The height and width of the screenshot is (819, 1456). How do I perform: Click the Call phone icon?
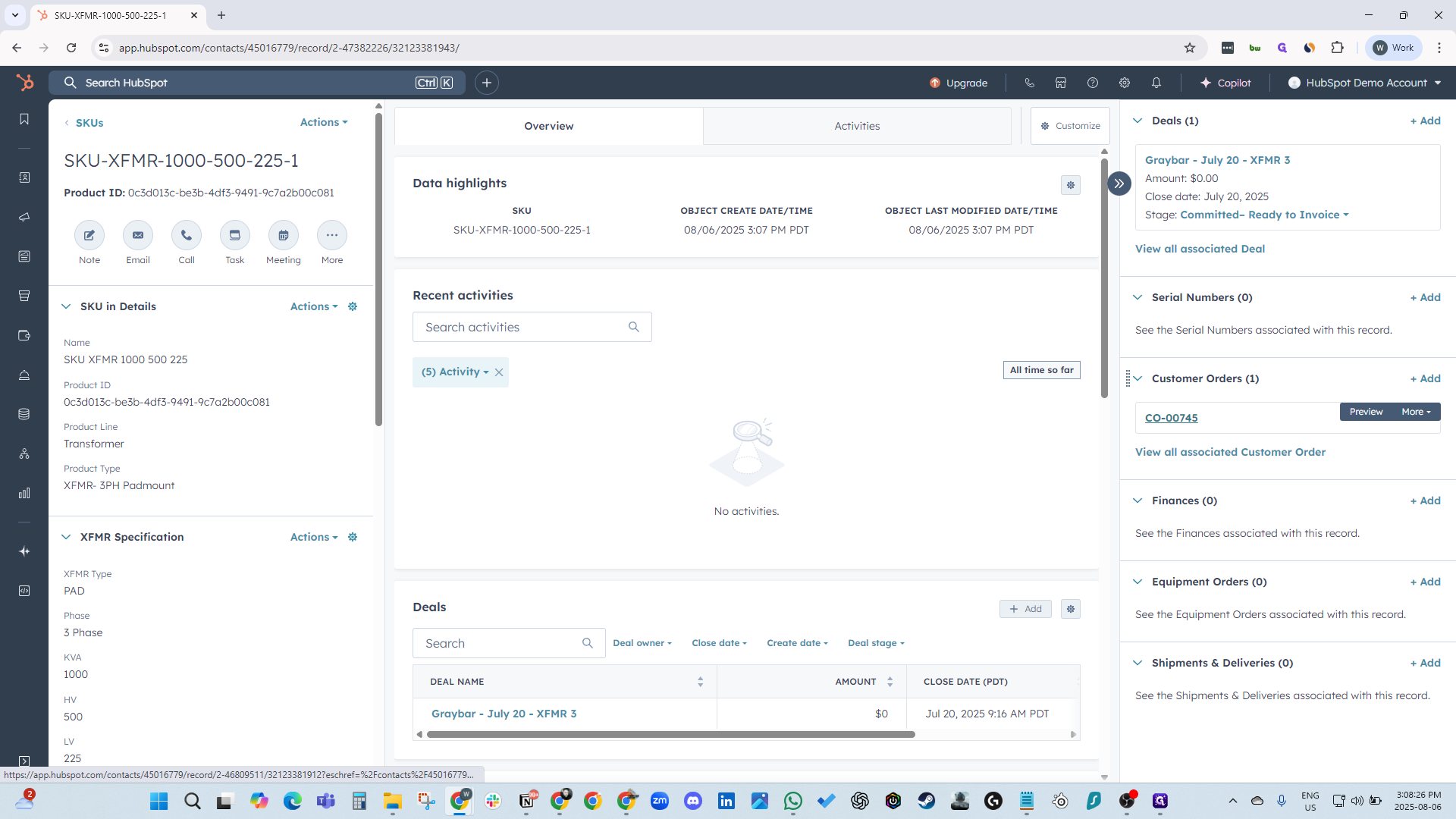(x=187, y=235)
